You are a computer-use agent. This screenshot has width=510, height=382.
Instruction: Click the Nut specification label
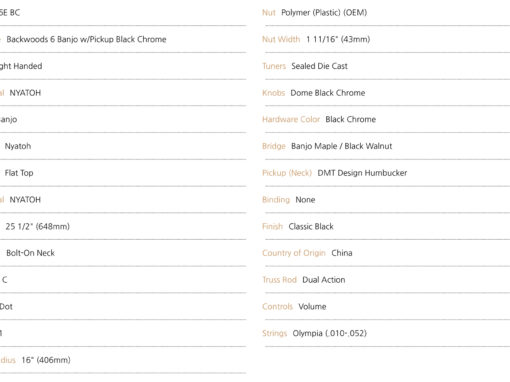coord(269,13)
